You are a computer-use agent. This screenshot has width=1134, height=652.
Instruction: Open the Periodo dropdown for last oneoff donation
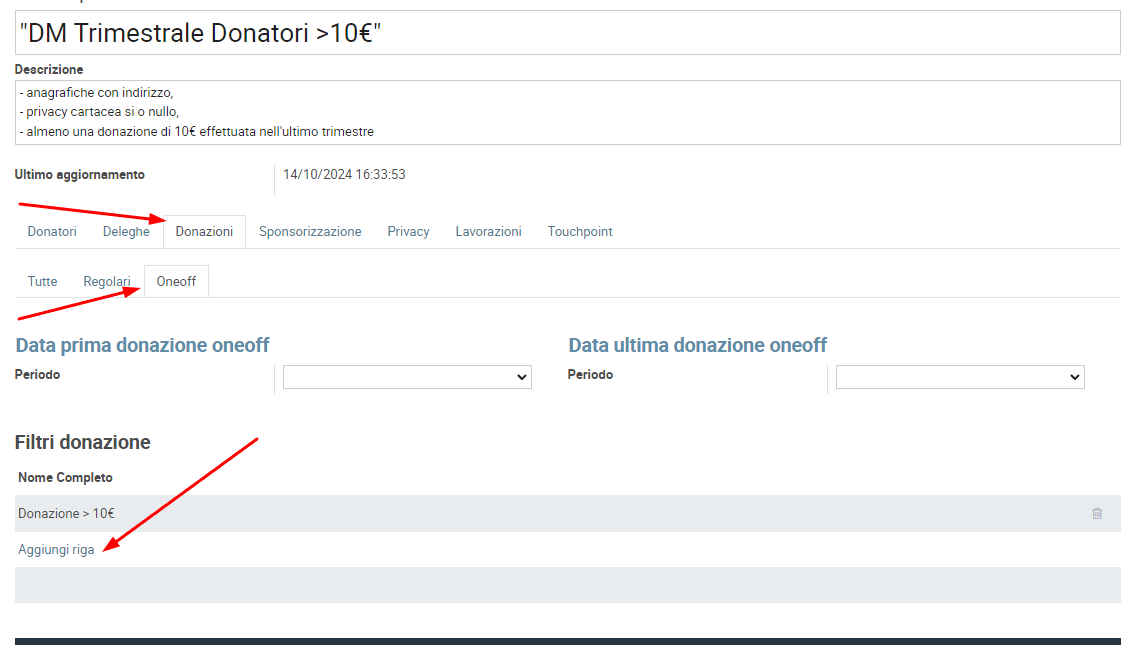coord(960,377)
